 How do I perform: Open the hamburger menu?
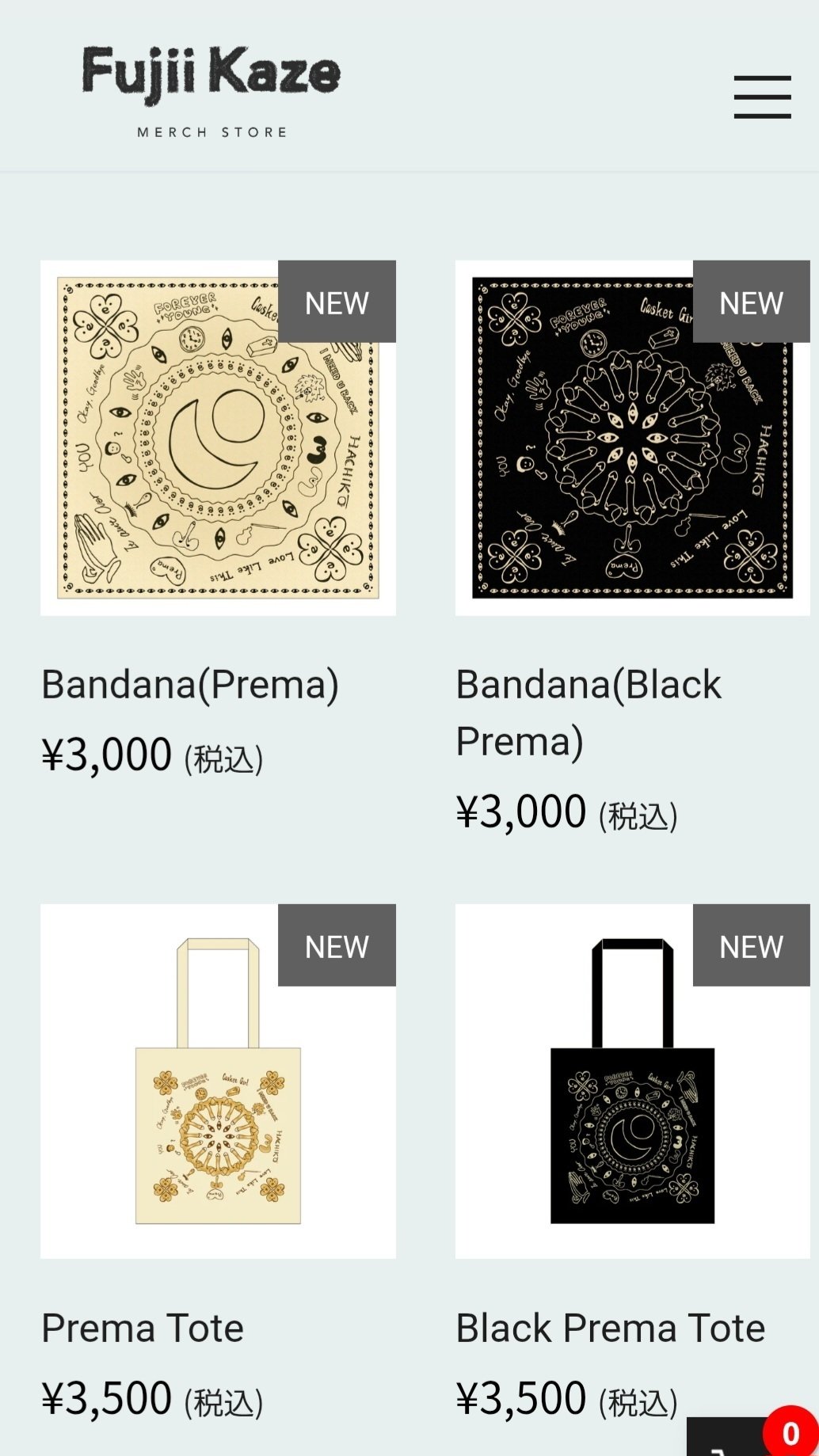[762, 97]
